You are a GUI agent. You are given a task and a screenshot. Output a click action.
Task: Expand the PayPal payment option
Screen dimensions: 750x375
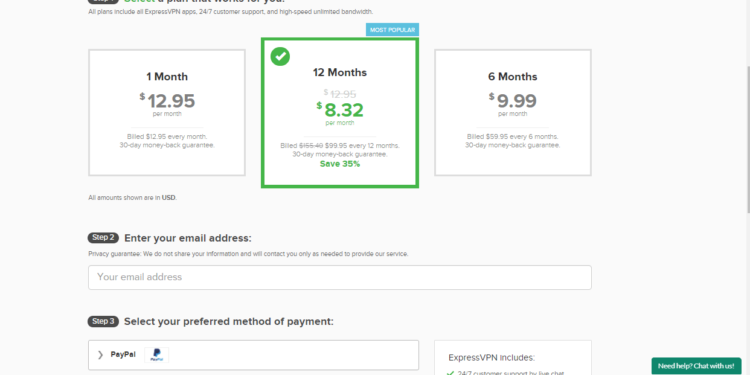click(254, 355)
